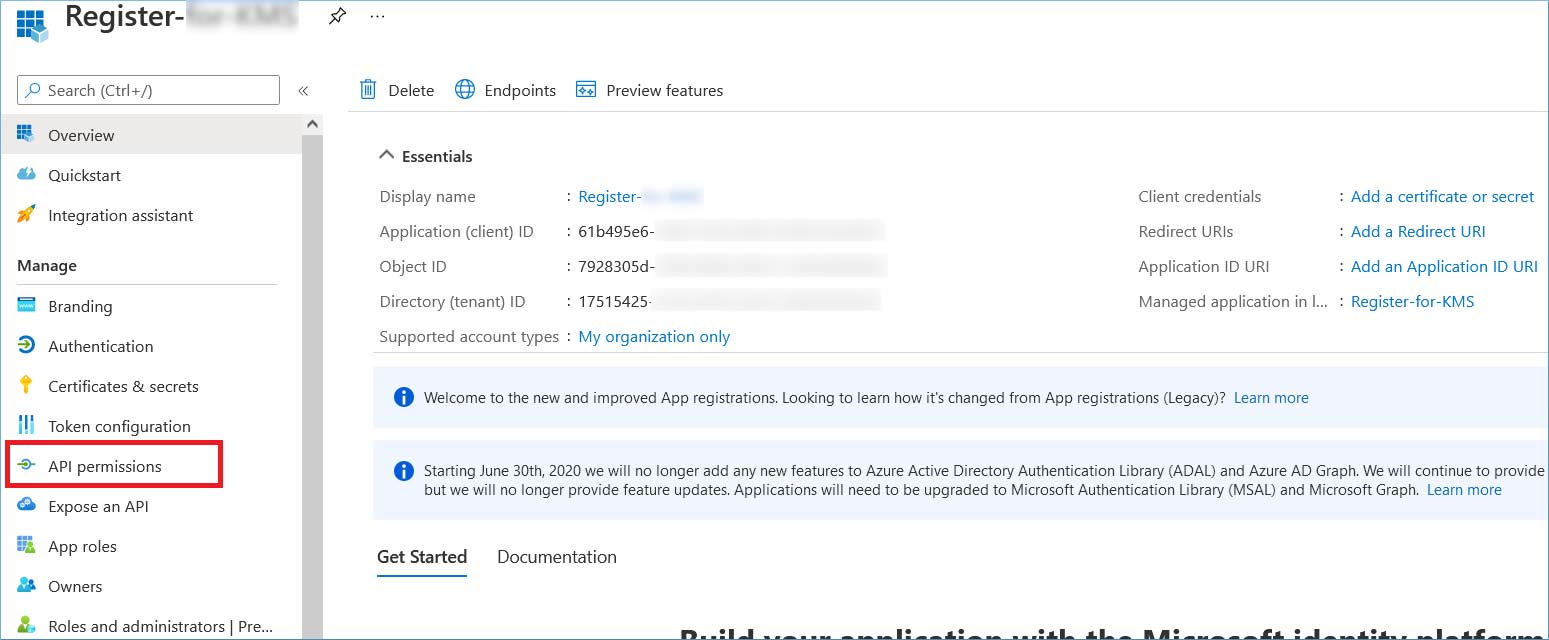
Task: Go to Integration assistant
Action: 121,215
